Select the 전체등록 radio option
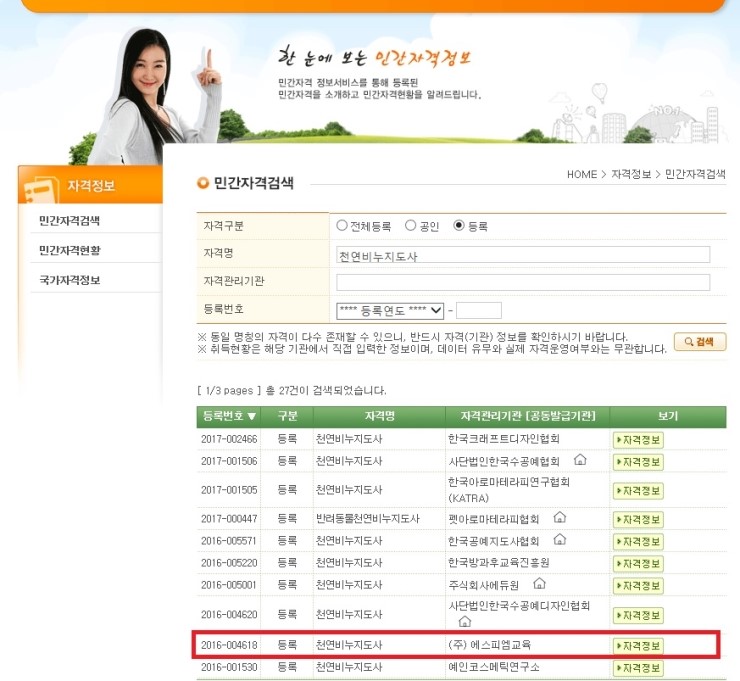This screenshot has height=681, width=740. pyautogui.click(x=342, y=226)
